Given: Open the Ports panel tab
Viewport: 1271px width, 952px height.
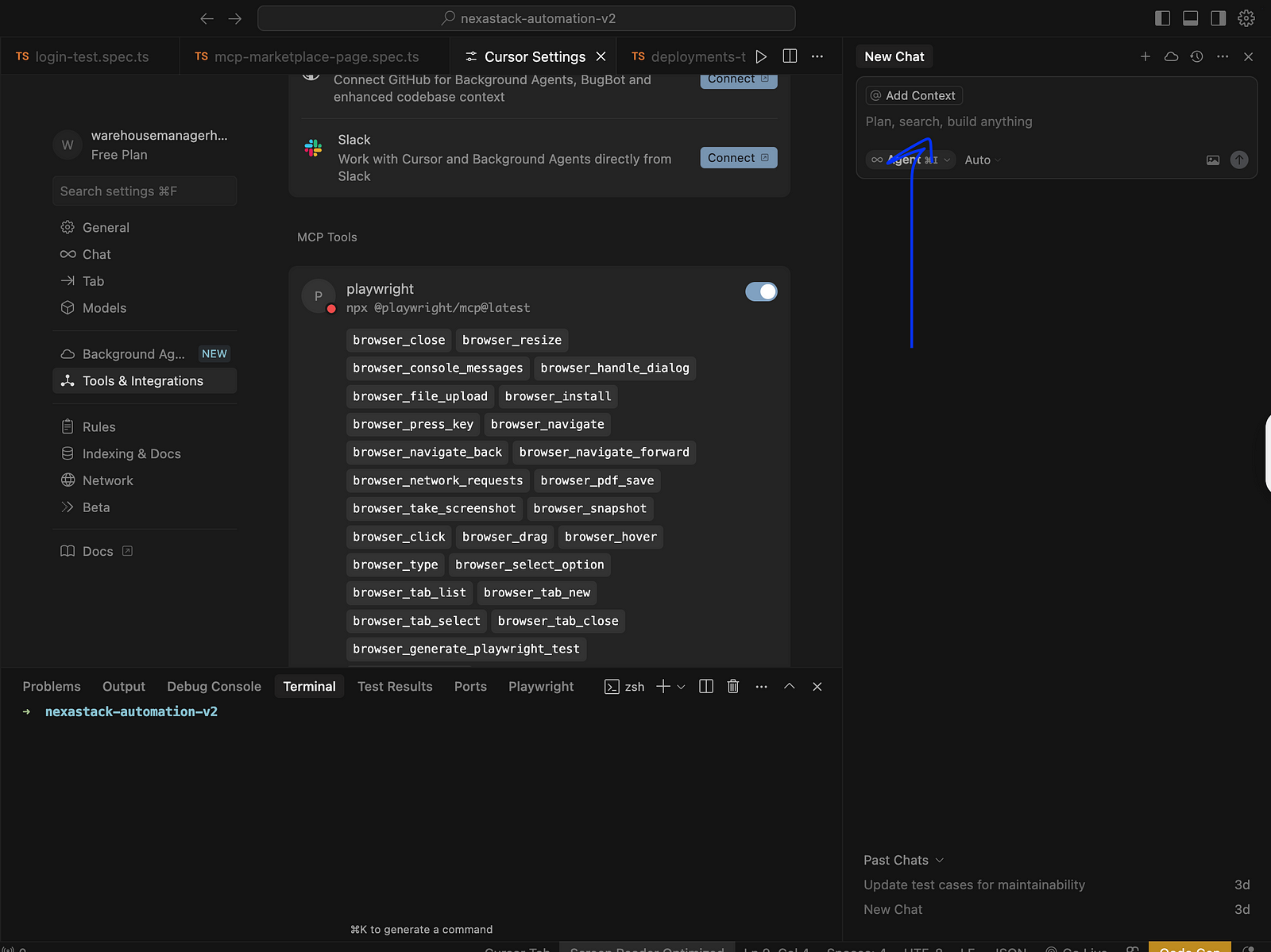Looking at the screenshot, I should (x=470, y=687).
